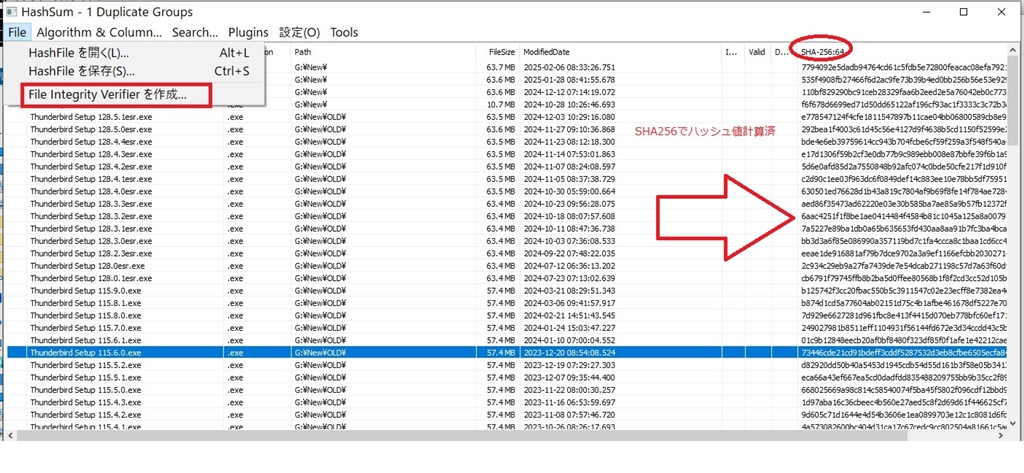1024x473 pixels.
Task: Click date 2024-03-21 08:29:51.343
Action: pos(569,291)
